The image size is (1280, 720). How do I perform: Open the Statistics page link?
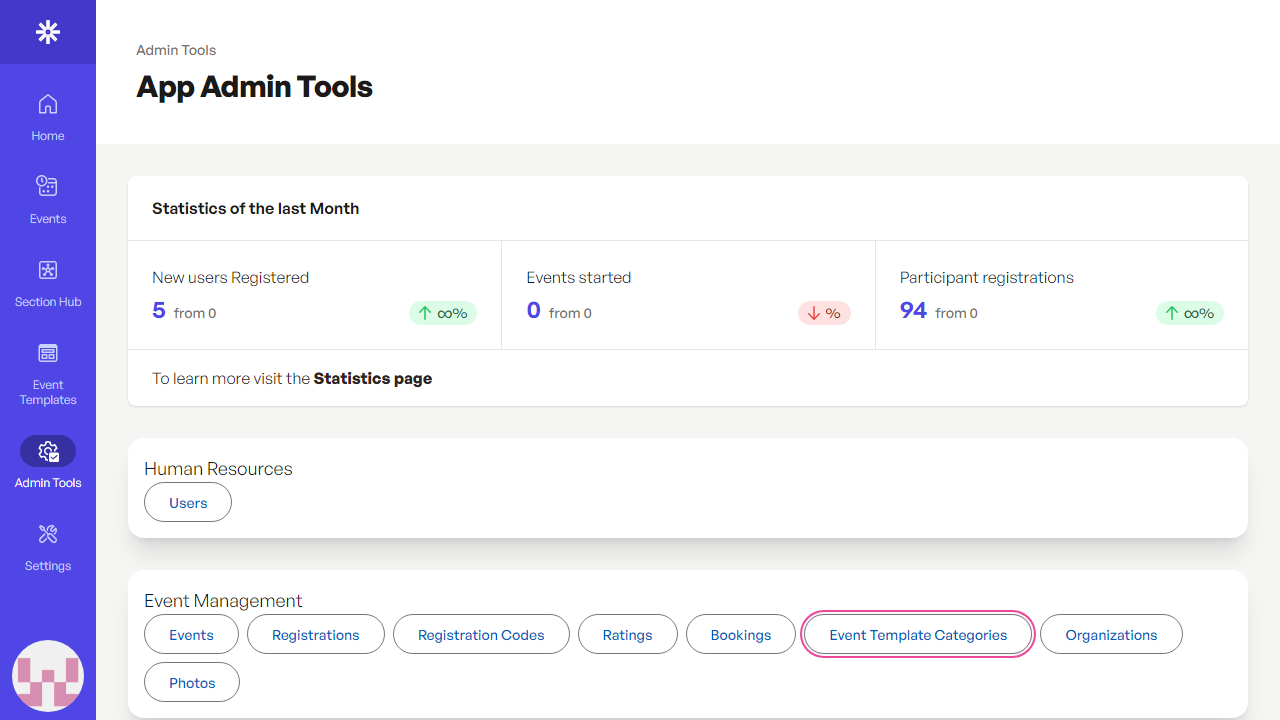(x=372, y=379)
